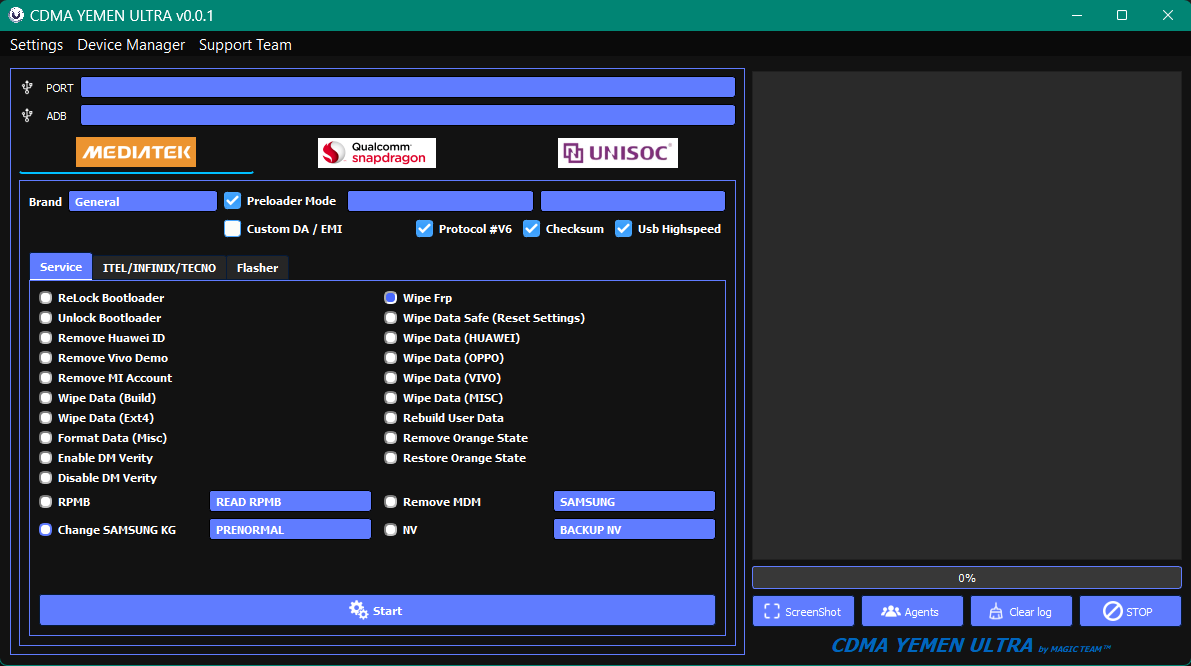Expand the READ RPMB dropdown
Image resolution: width=1191 pixels, height=666 pixels.
[290, 502]
